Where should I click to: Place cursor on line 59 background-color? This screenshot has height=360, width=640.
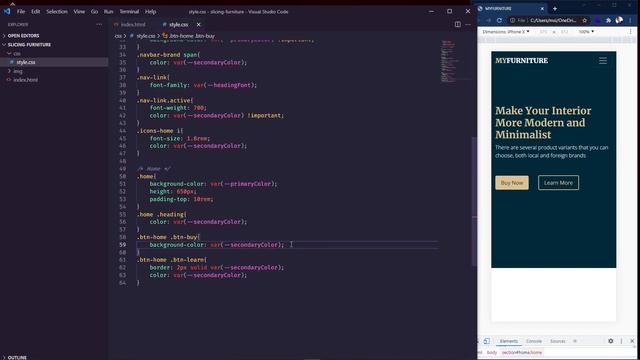[x=178, y=244]
